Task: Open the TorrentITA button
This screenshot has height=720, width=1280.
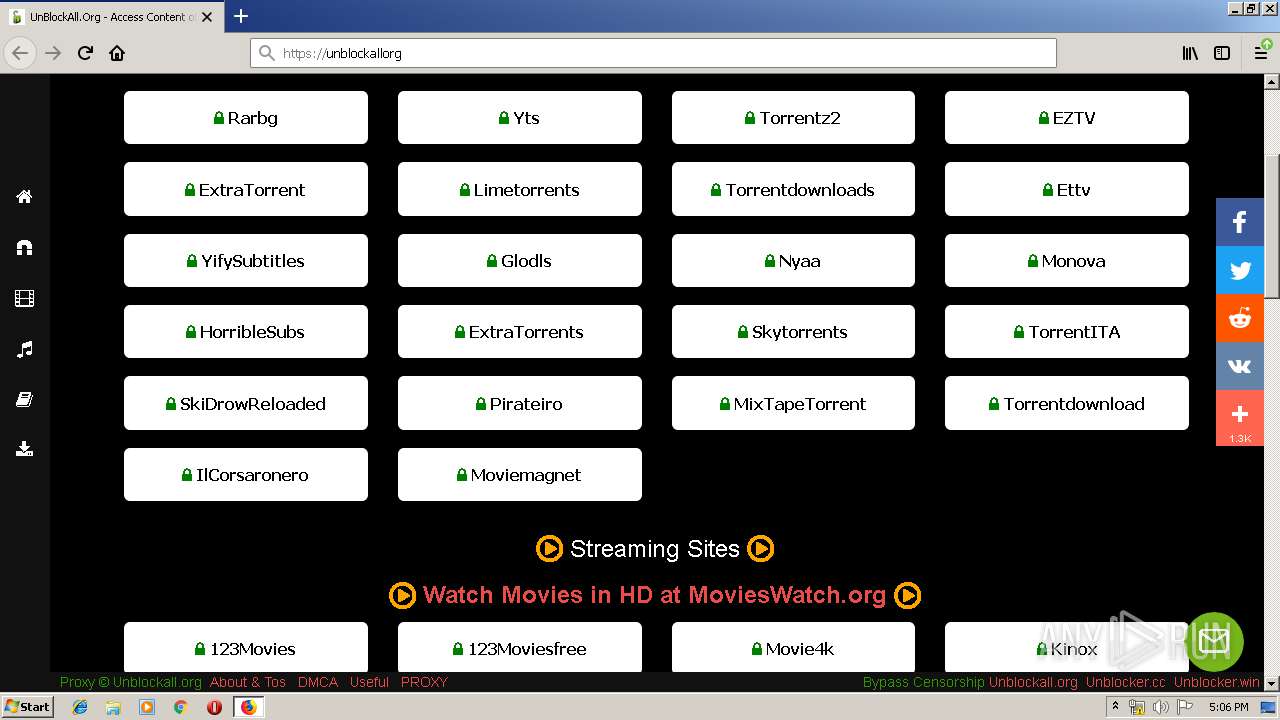Action: [x=1067, y=332]
